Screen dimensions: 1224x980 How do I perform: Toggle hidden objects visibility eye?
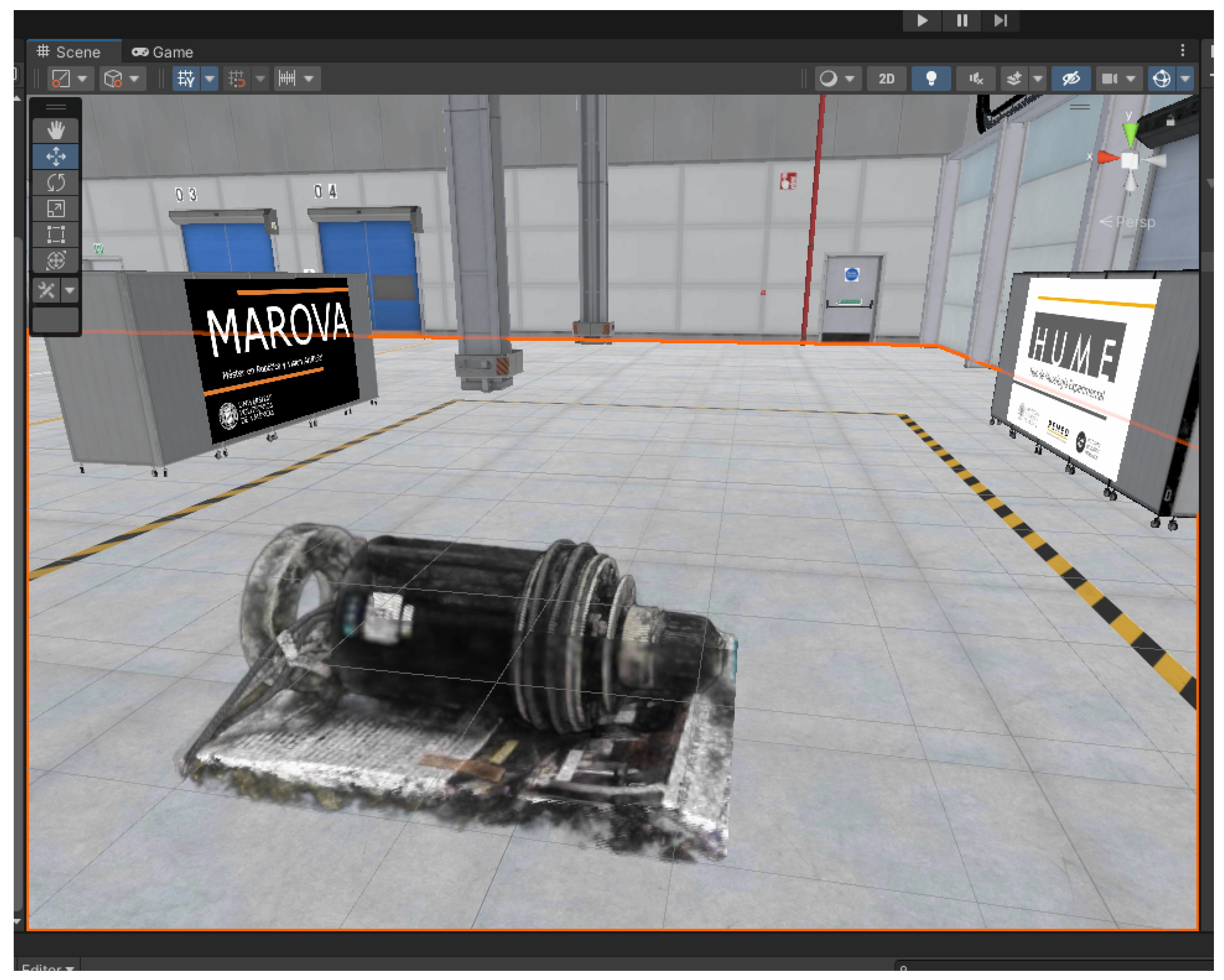(1070, 78)
